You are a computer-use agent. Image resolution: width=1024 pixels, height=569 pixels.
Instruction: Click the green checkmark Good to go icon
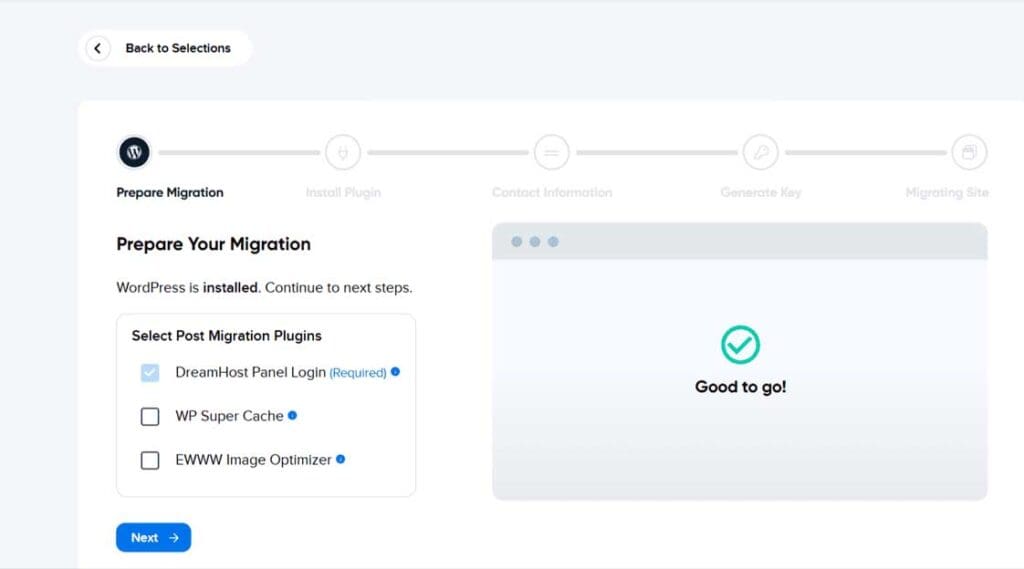coord(740,344)
